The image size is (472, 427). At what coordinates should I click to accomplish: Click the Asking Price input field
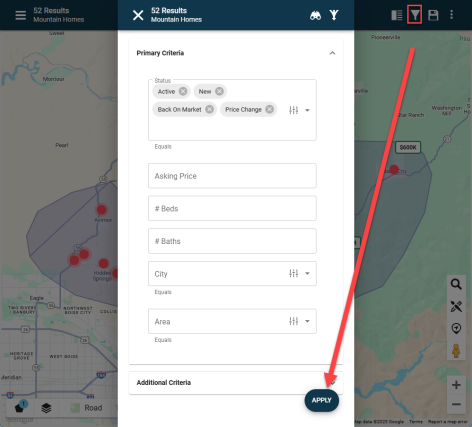pos(232,176)
